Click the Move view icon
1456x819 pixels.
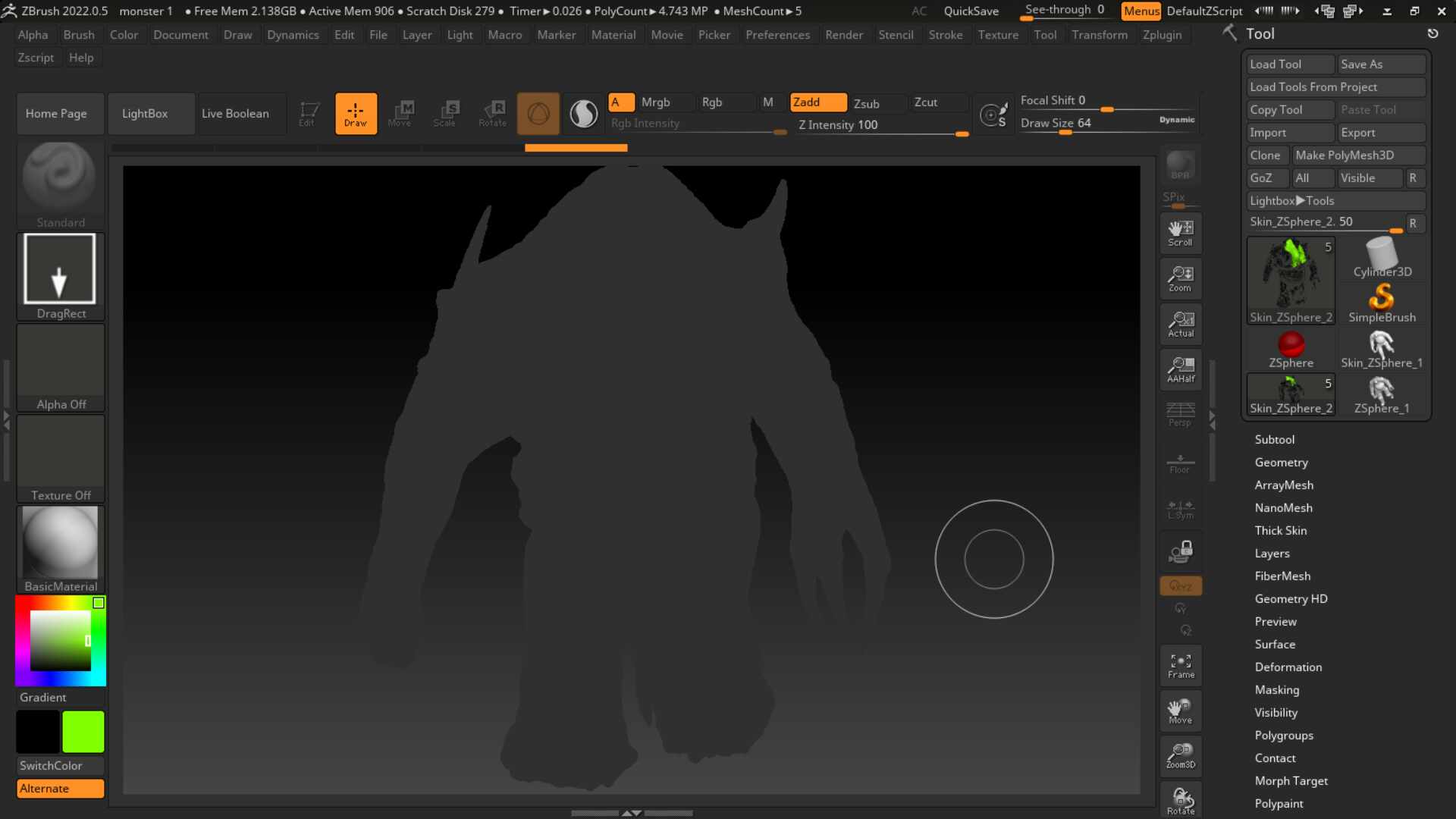1181,711
